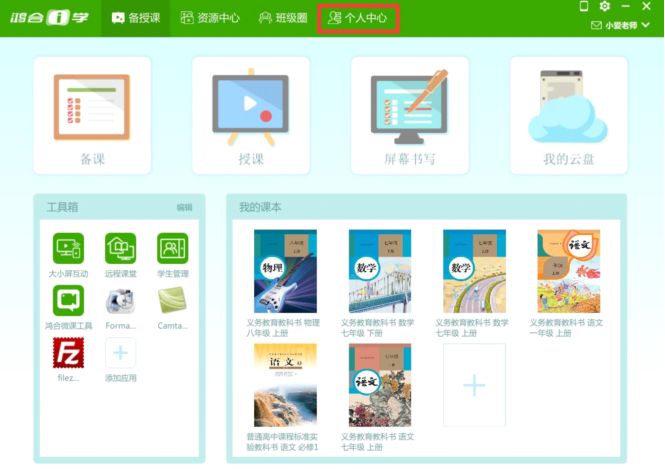The image size is (665, 469).
Task: Add a new textbook with plus tile
Action: pyautogui.click(x=474, y=385)
